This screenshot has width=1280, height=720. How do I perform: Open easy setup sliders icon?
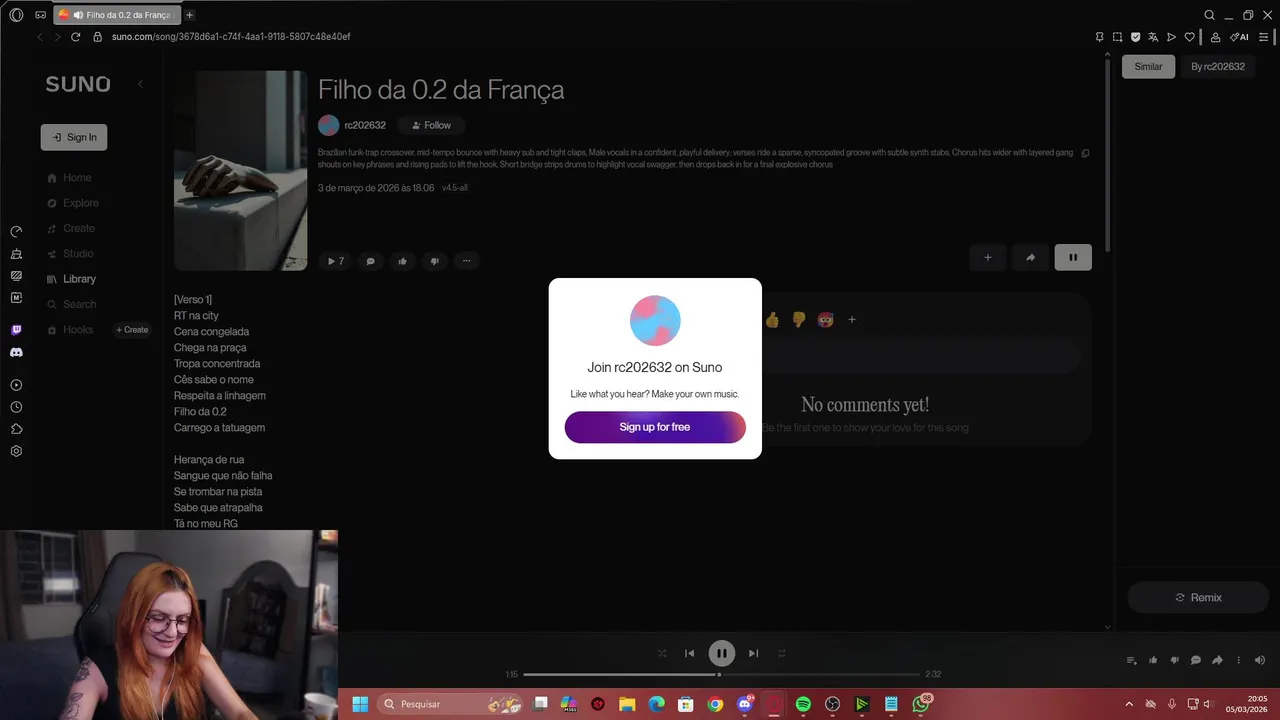[1263, 37]
